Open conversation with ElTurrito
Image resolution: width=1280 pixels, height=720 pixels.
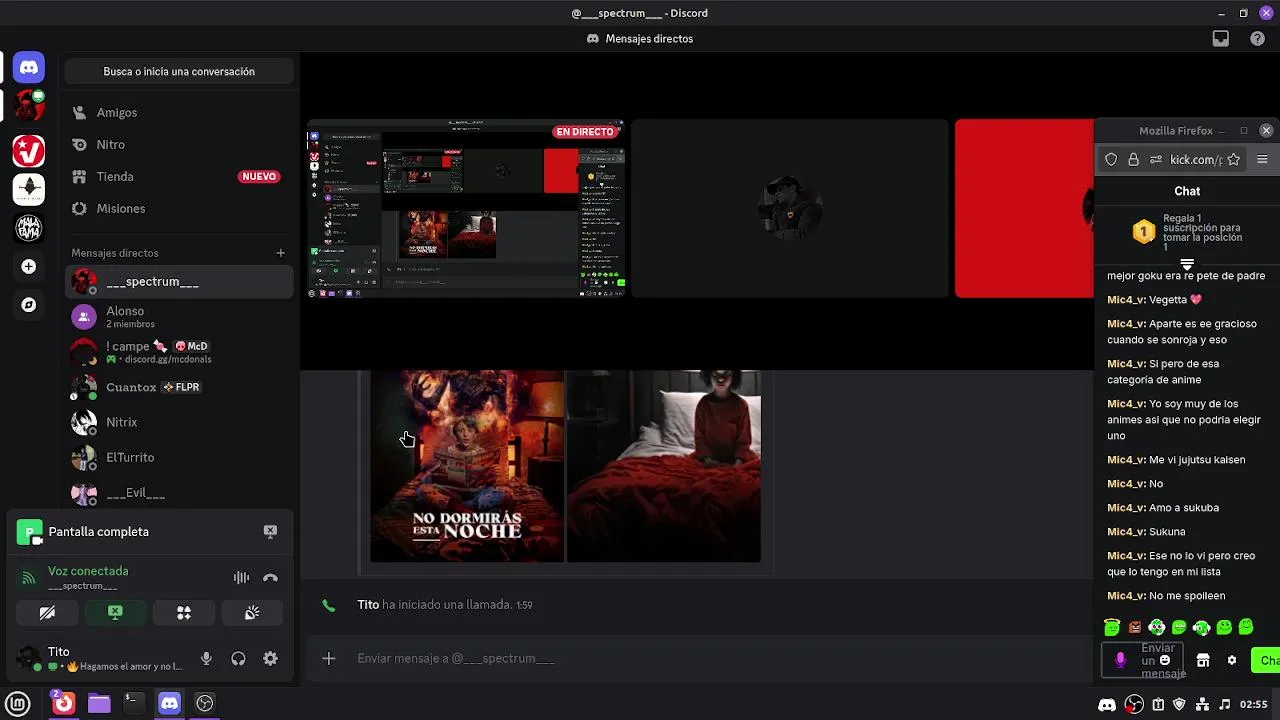(x=179, y=457)
